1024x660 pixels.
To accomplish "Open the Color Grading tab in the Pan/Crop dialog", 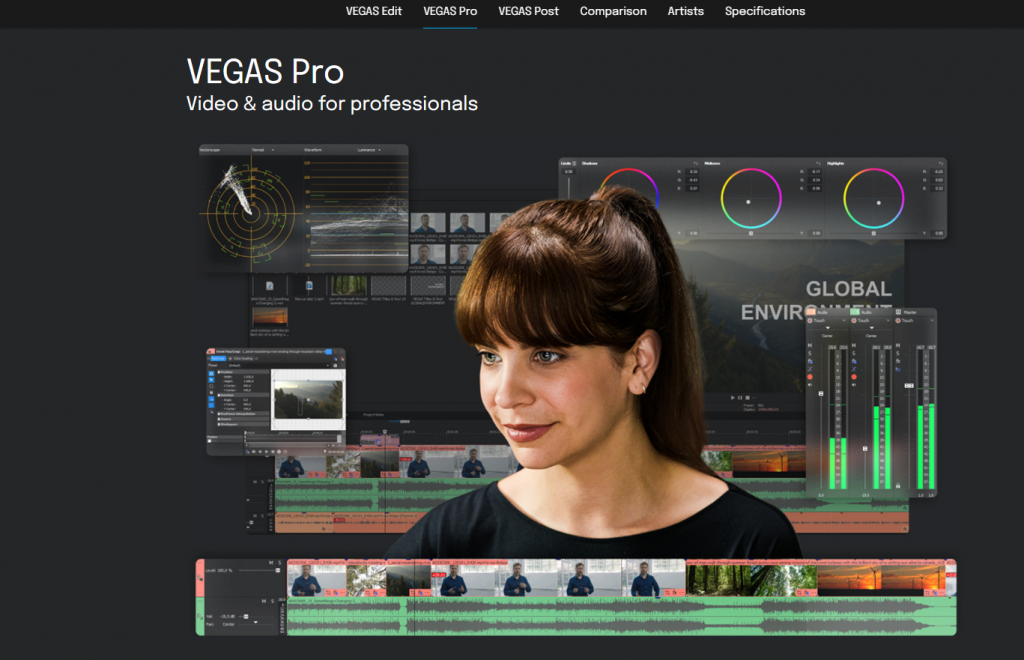I will click(x=243, y=358).
